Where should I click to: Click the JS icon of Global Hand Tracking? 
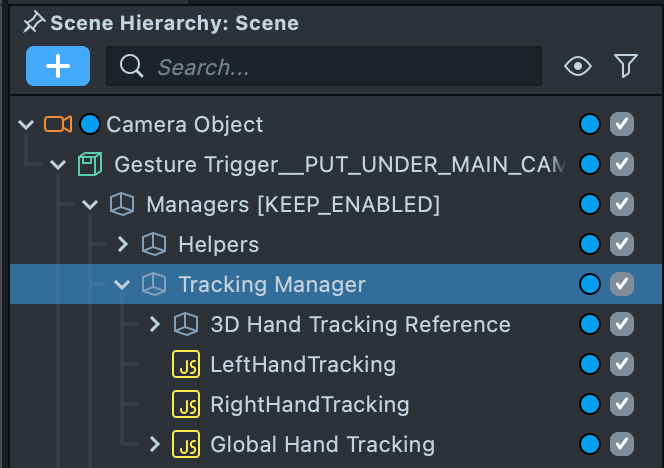tap(185, 445)
